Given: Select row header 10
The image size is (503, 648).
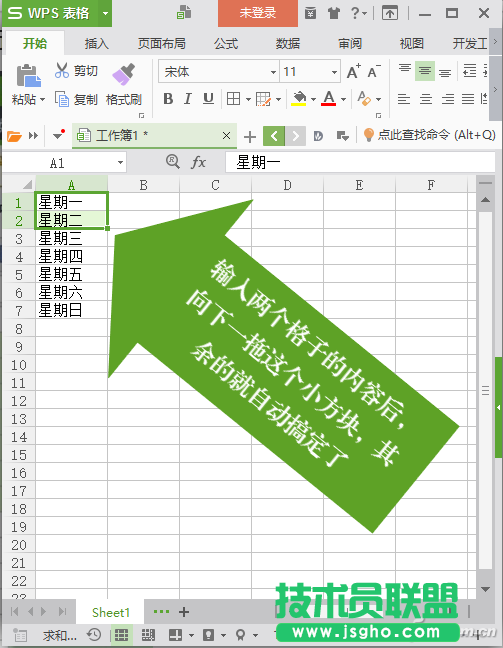Looking at the screenshot, I should 19,365.
